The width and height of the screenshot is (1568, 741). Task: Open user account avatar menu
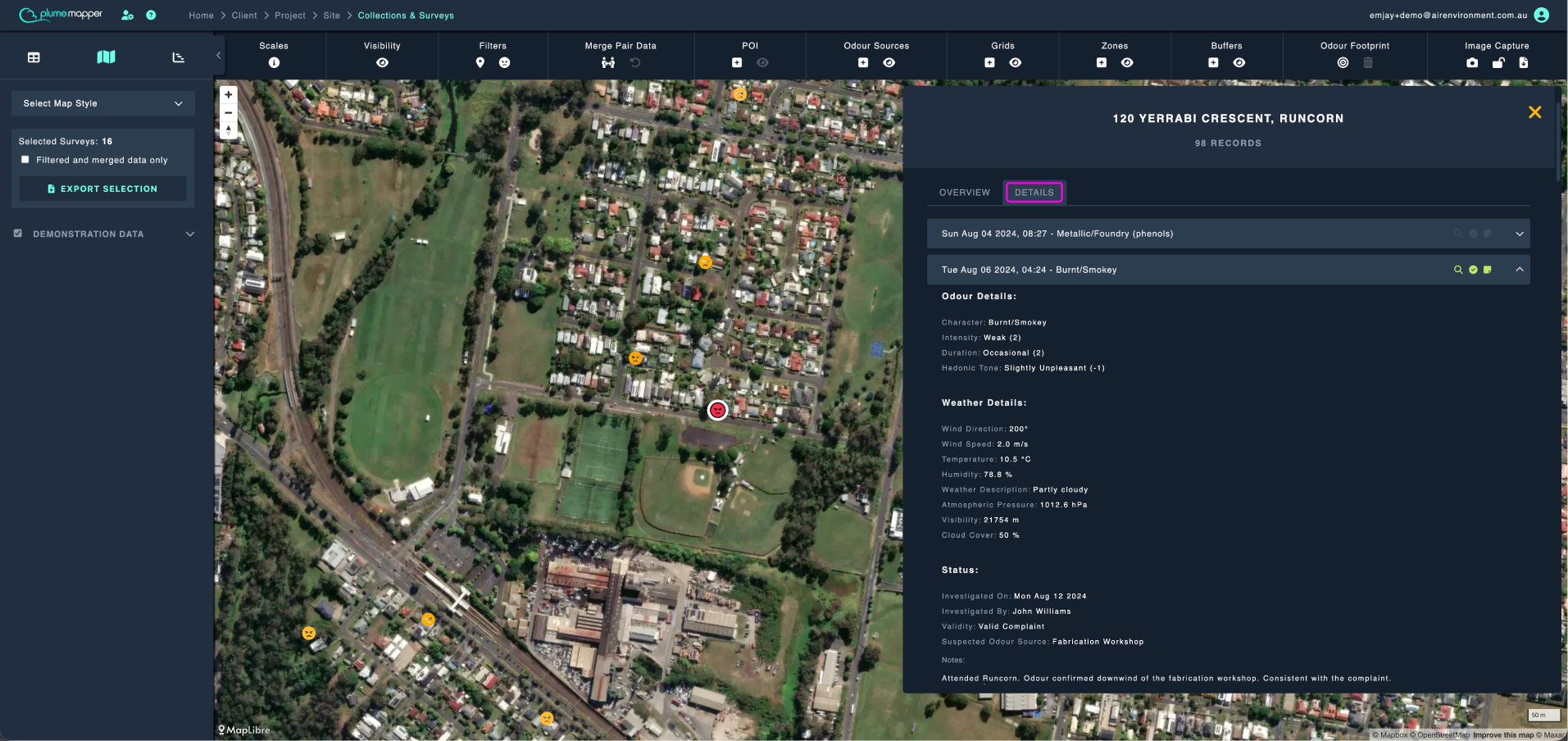tap(1541, 15)
